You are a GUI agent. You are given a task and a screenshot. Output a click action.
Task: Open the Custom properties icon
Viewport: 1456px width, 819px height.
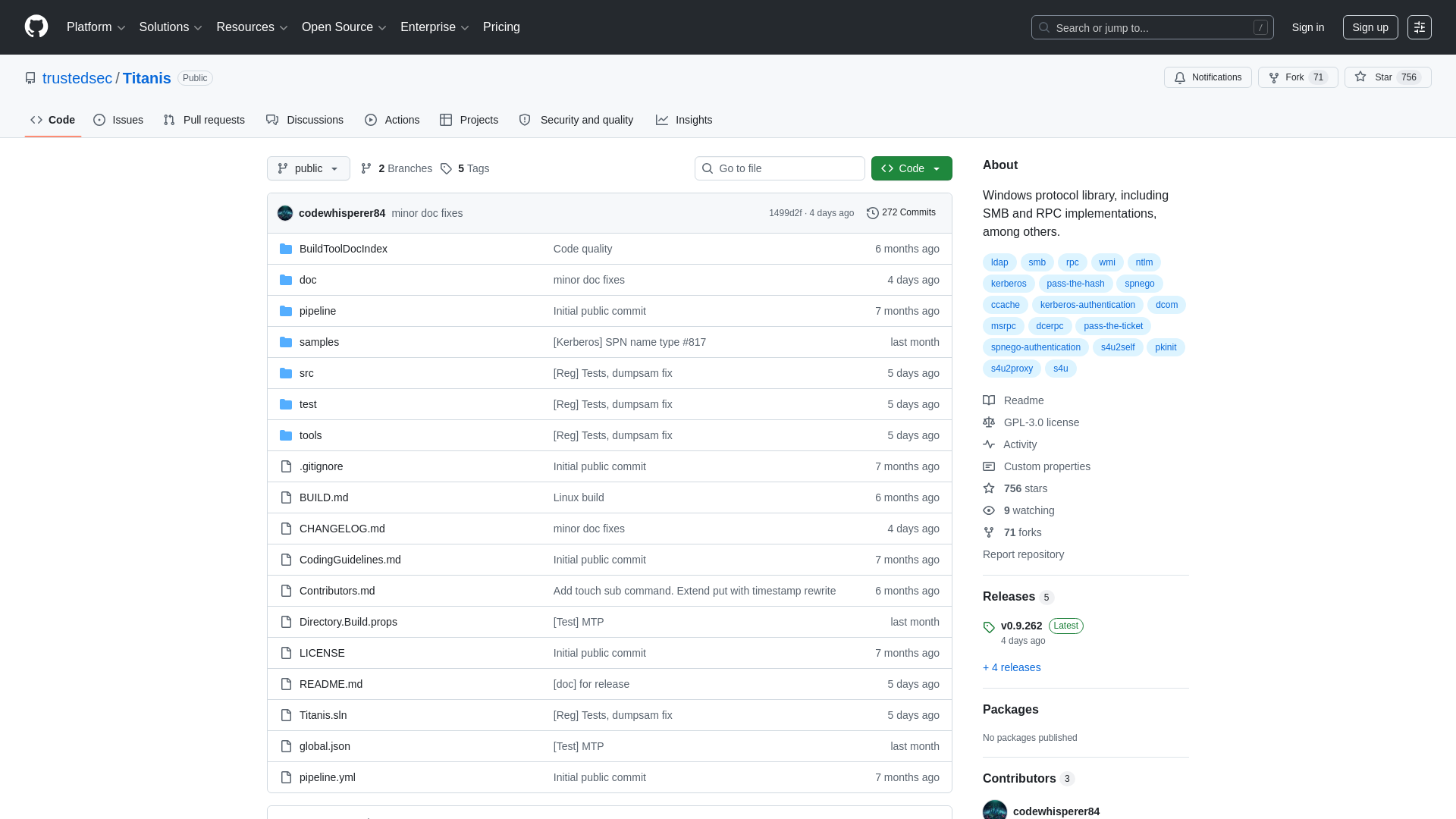tap(989, 466)
